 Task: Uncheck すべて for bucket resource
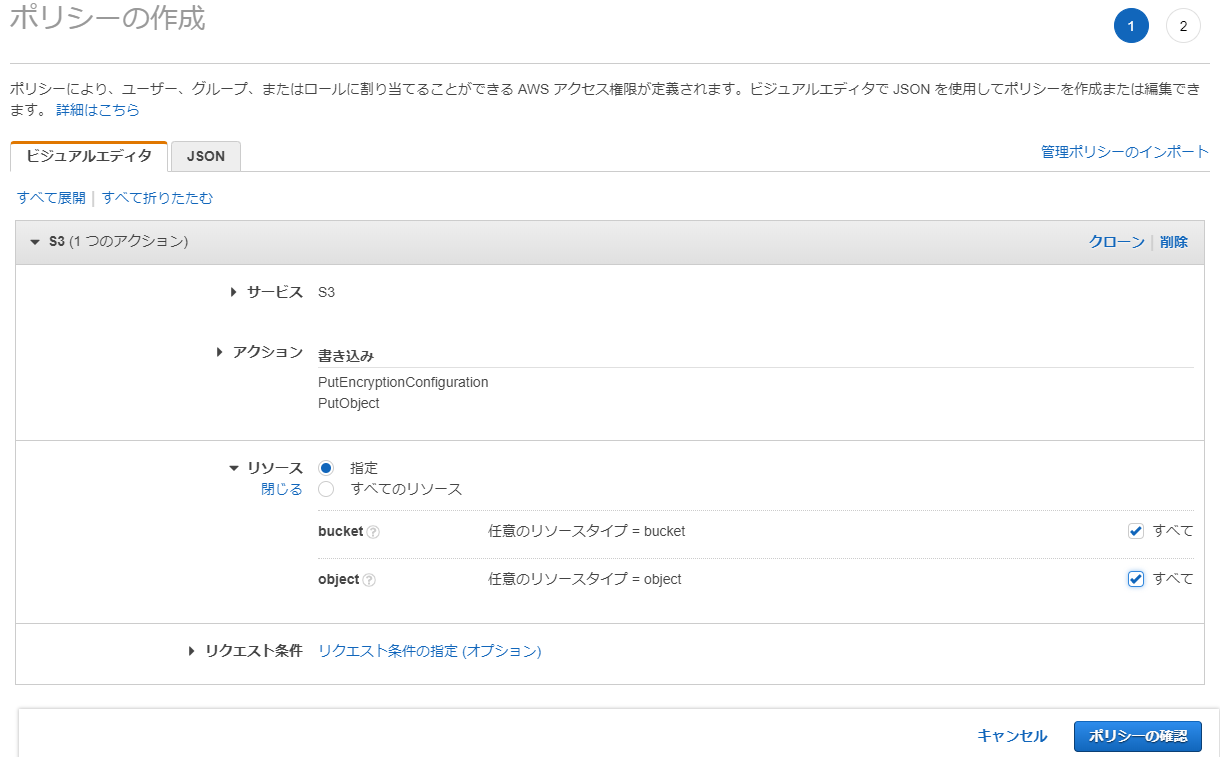tap(1135, 530)
